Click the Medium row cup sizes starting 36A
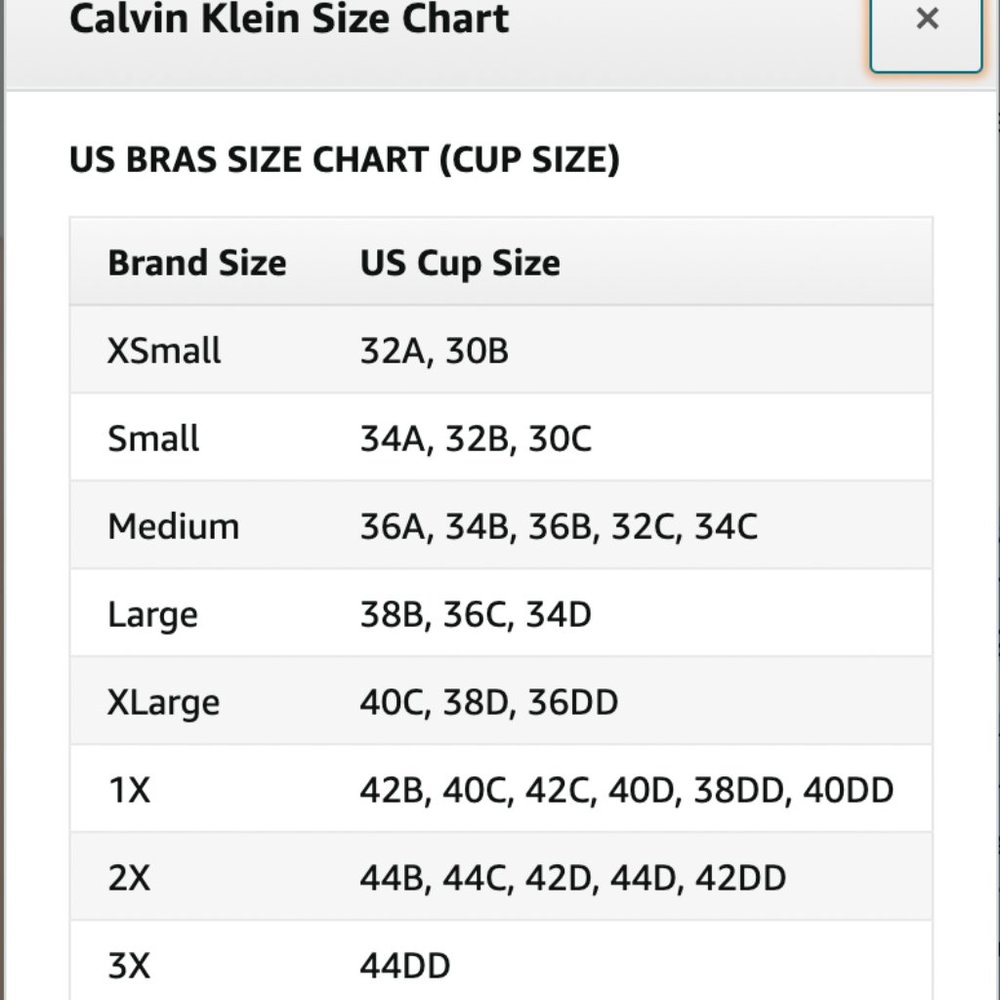The width and height of the screenshot is (1000, 1000). (559, 527)
